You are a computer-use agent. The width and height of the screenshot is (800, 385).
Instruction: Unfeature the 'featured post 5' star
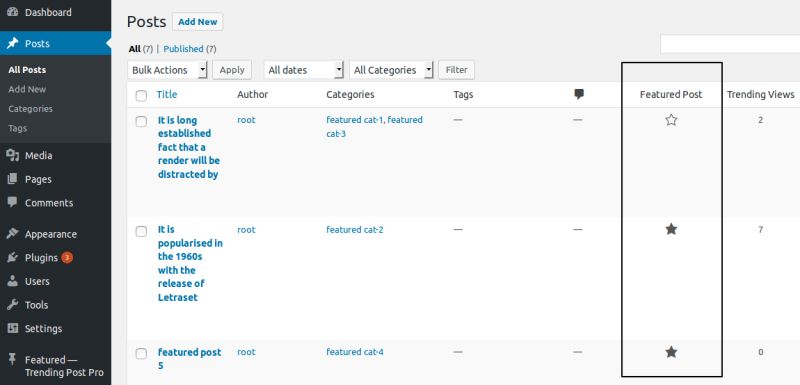[x=671, y=352]
